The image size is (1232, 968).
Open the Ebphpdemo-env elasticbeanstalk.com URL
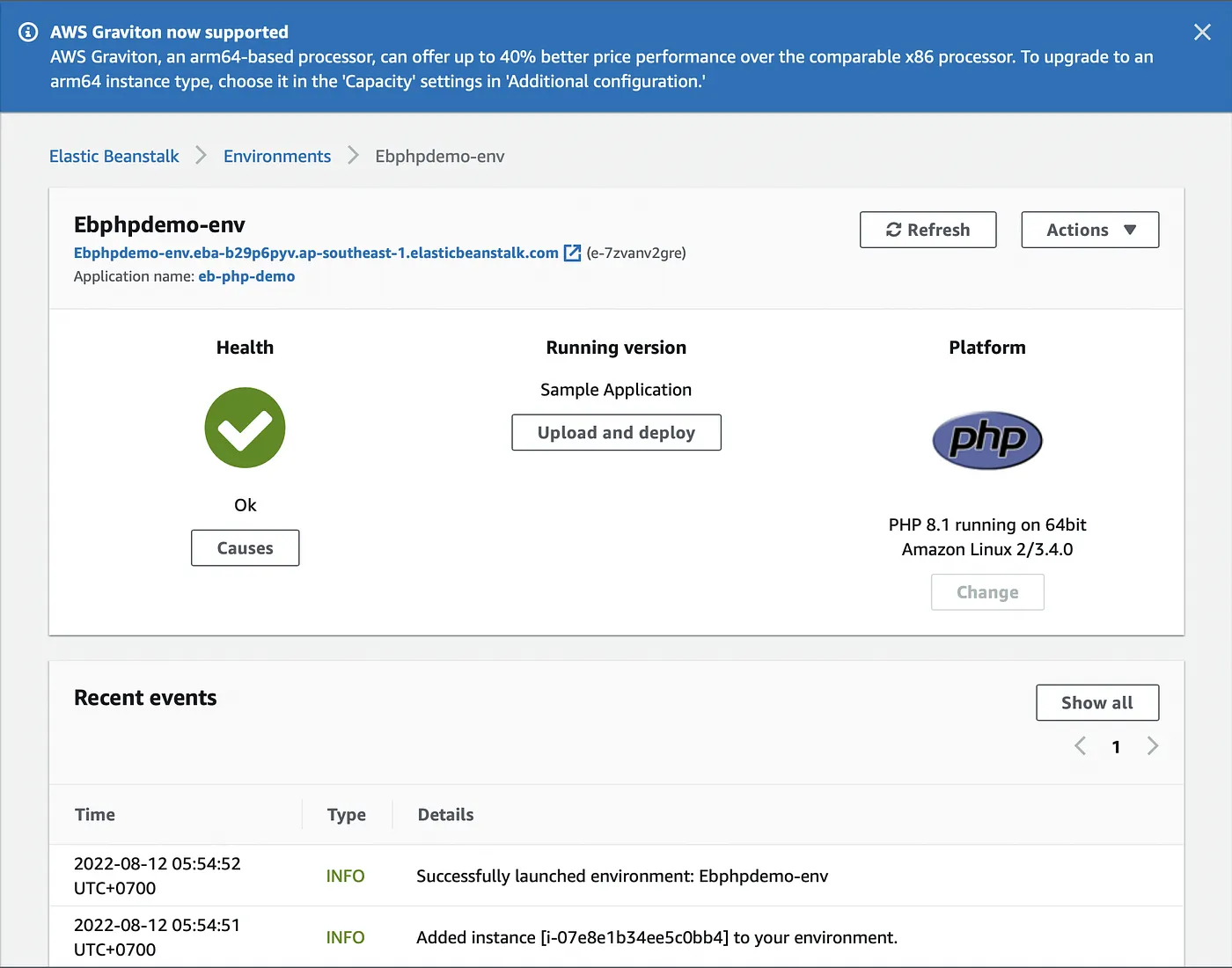coord(316,253)
